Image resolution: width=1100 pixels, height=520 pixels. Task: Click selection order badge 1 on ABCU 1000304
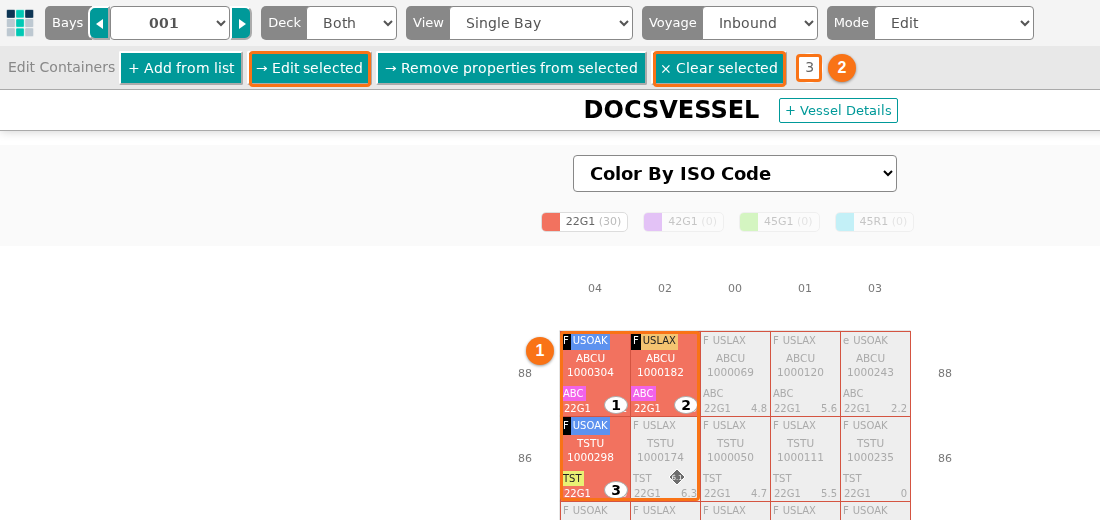click(x=615, y=405)
